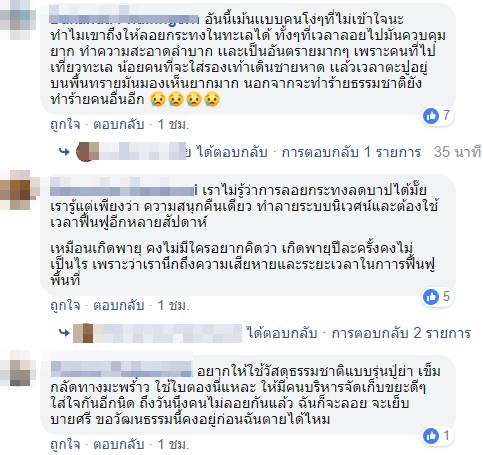Click ตอบกลับ under the first comment
This screenshot has height=455, width=483.
click(x=119, y=125)
